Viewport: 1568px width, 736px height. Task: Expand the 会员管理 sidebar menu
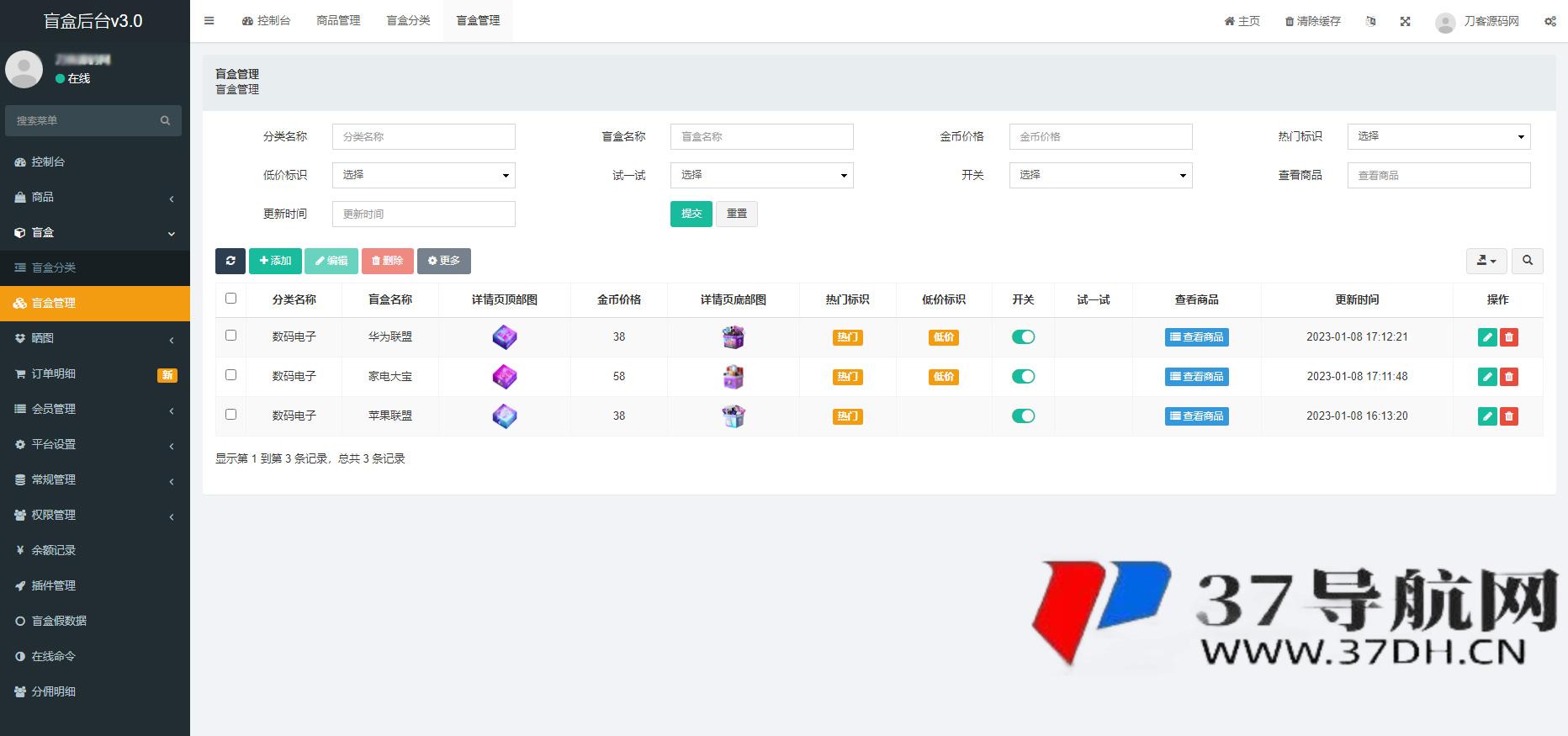pyautogui.click(x=93, y=409)
